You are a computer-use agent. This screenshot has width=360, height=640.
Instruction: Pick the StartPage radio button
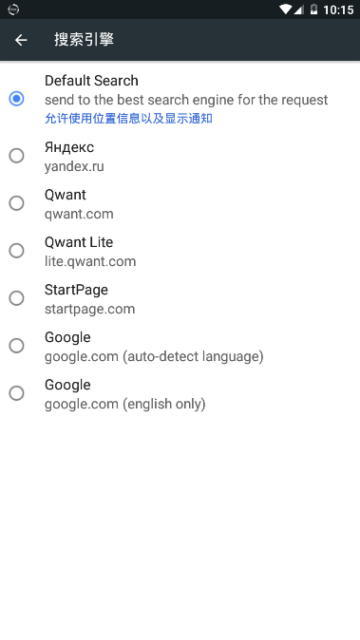[x=17, y=298]
